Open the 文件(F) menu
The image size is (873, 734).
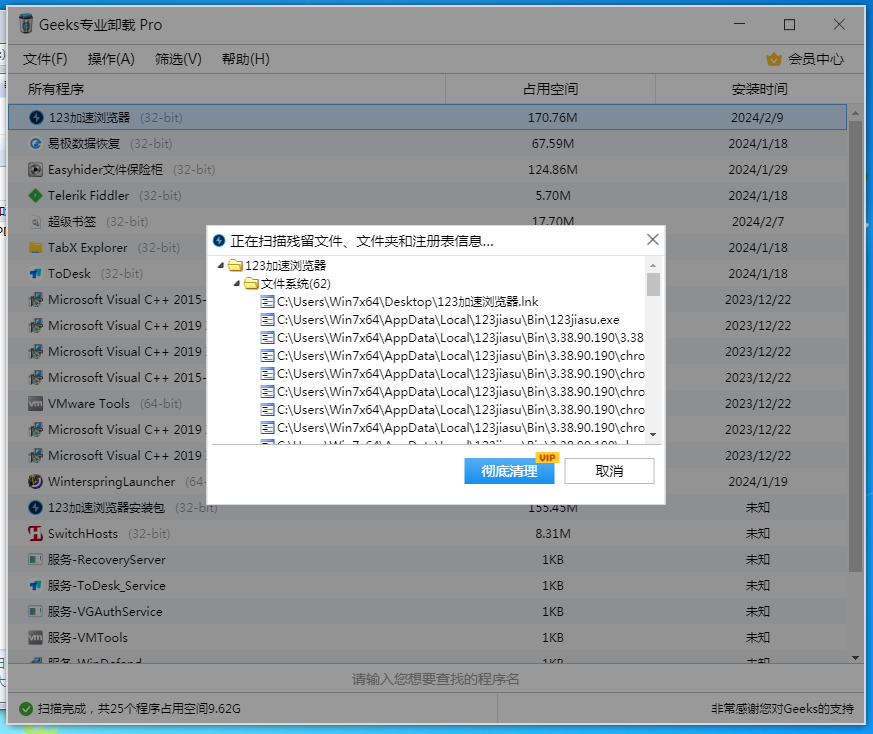[45, 59]
